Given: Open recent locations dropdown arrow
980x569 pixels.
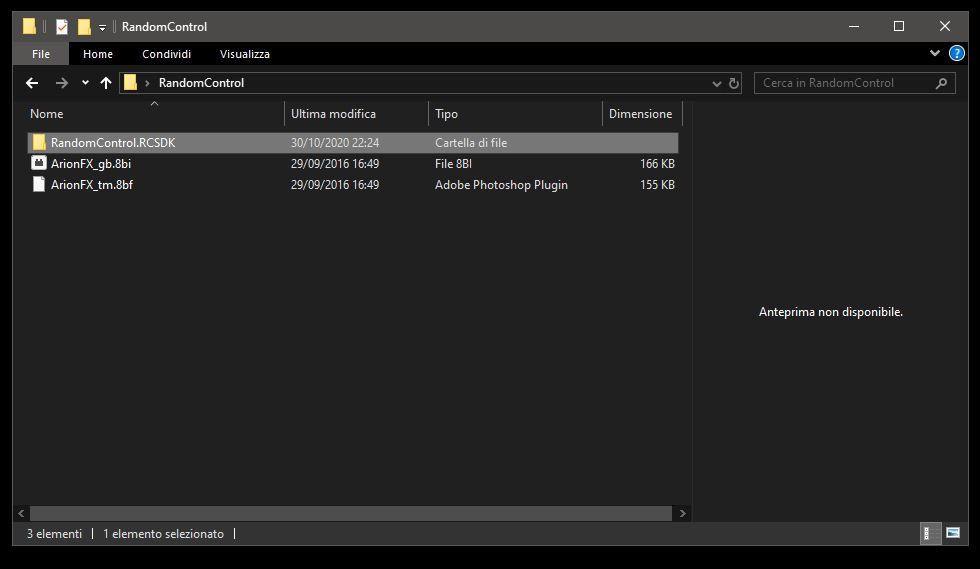Looking at the screenshot, I should 85,83.
